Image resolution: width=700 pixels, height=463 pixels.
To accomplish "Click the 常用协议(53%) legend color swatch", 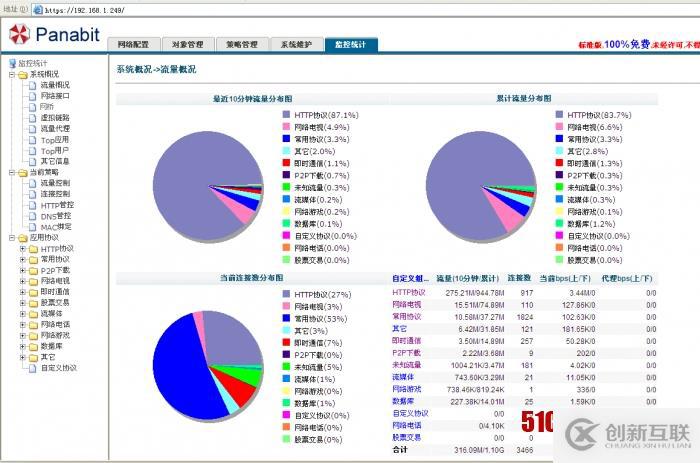I will 286,318.
